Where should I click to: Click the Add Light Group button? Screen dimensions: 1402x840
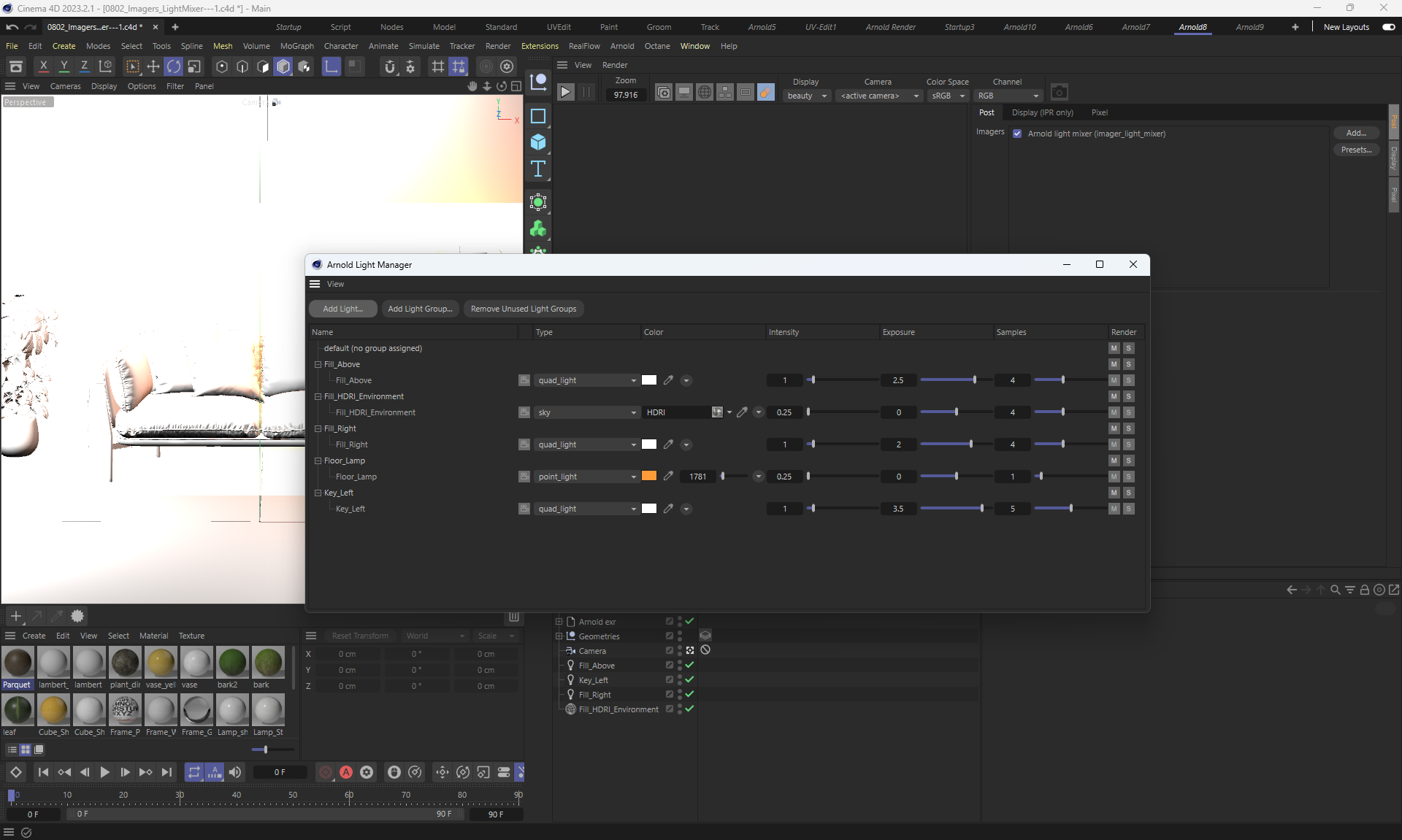click(420, 309)
